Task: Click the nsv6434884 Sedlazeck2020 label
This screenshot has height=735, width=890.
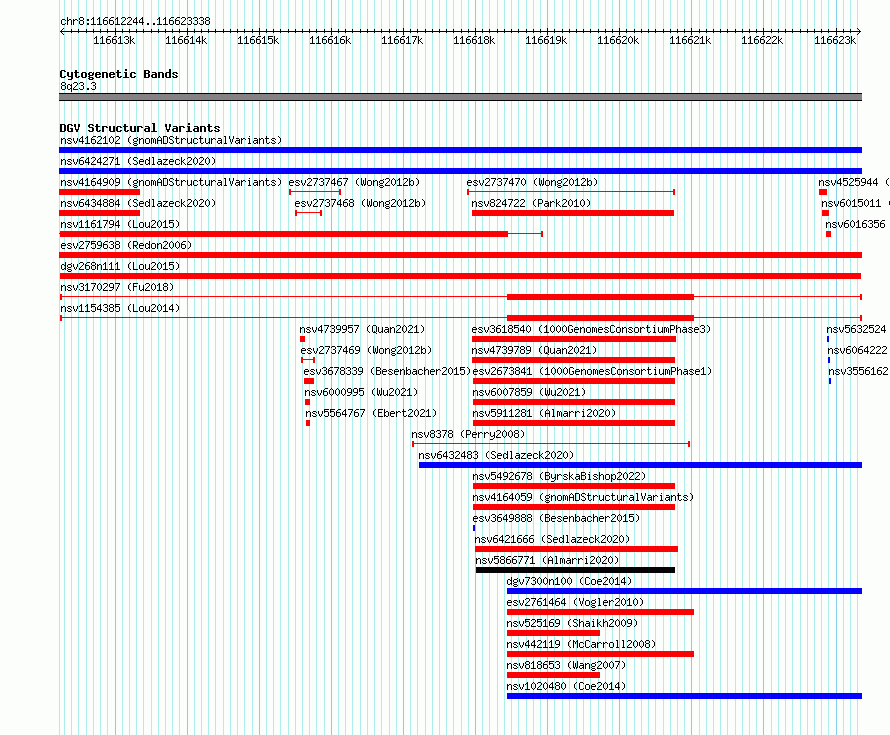Action: click(x=138, y=203)
